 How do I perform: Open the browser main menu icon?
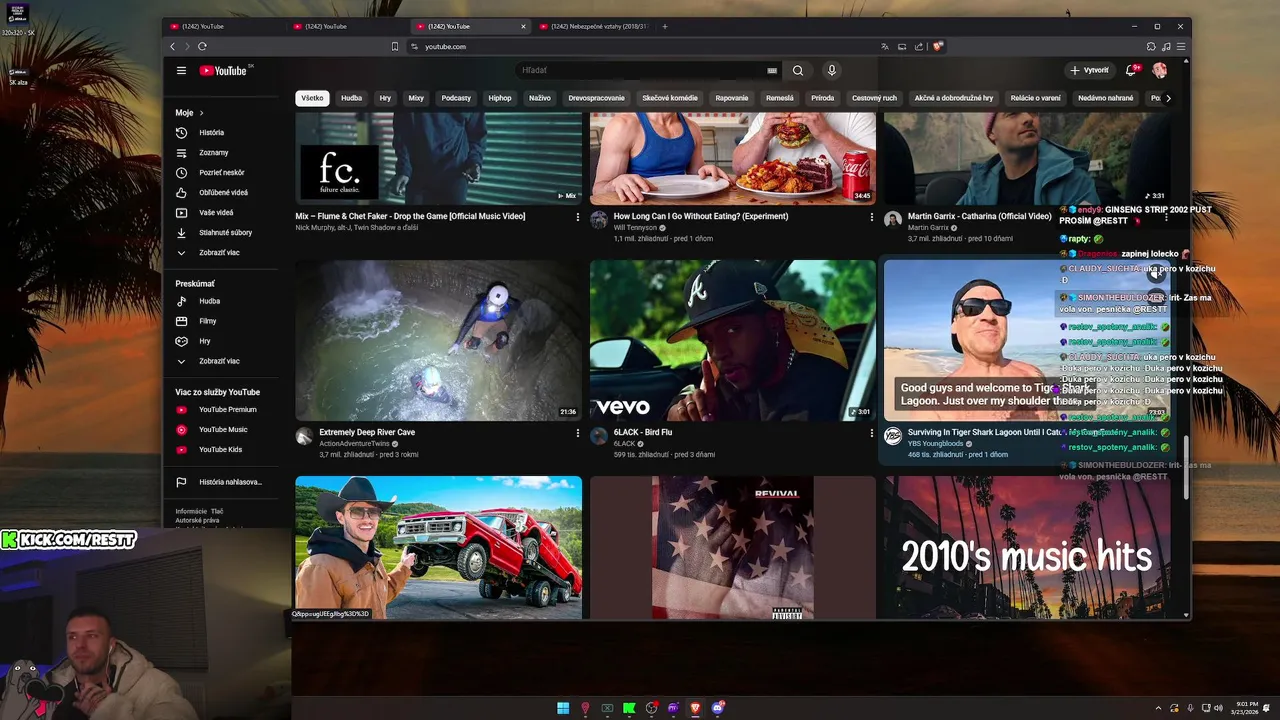point(1181,46)
